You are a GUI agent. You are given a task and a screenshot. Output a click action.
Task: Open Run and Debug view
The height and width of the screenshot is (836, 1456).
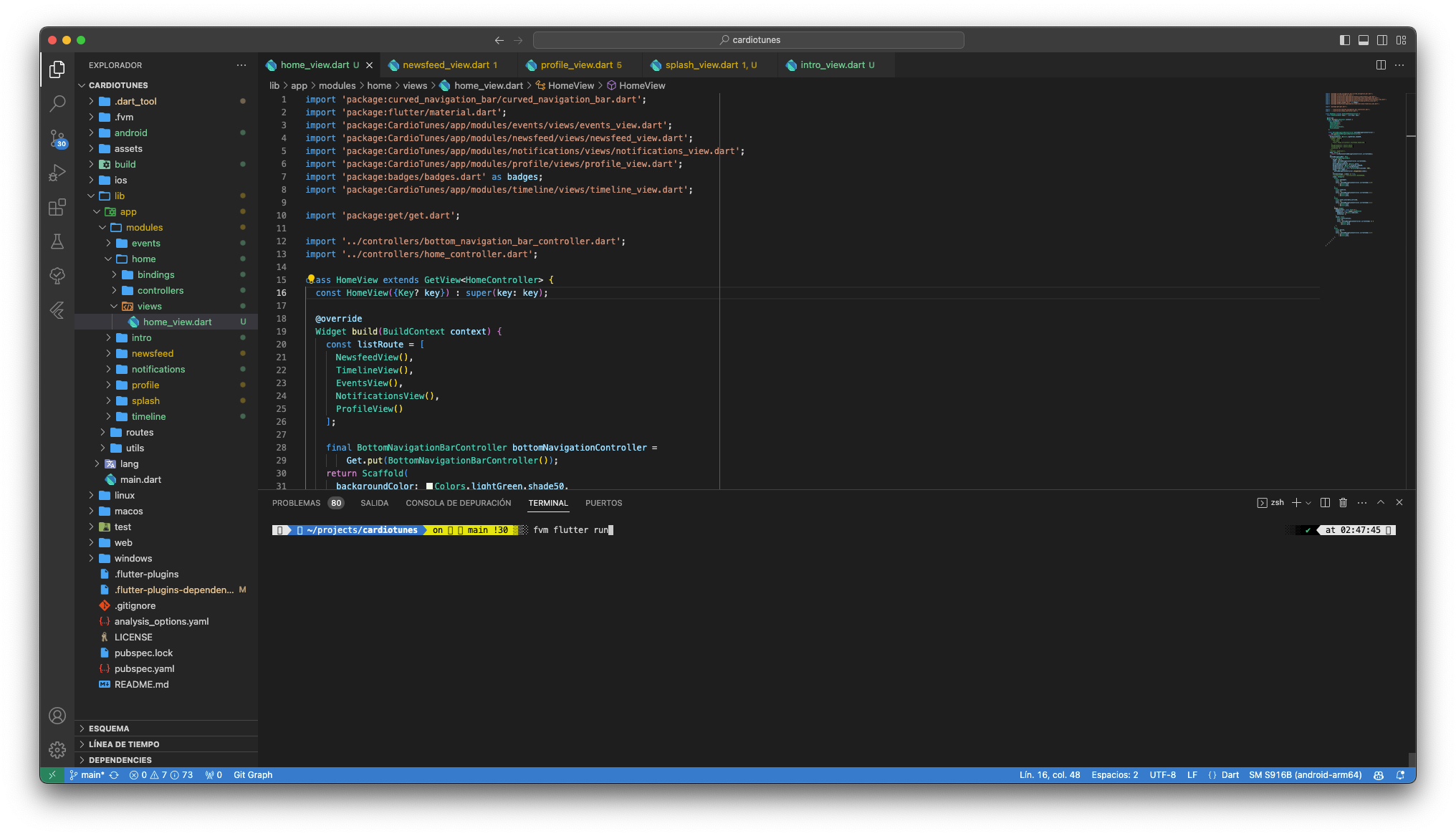tap(57, 173)
